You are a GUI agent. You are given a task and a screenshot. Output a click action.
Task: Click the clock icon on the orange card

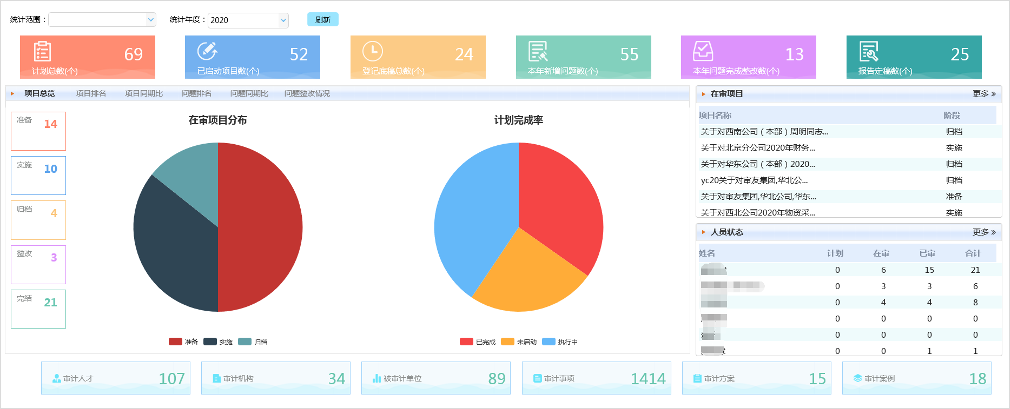372,52
